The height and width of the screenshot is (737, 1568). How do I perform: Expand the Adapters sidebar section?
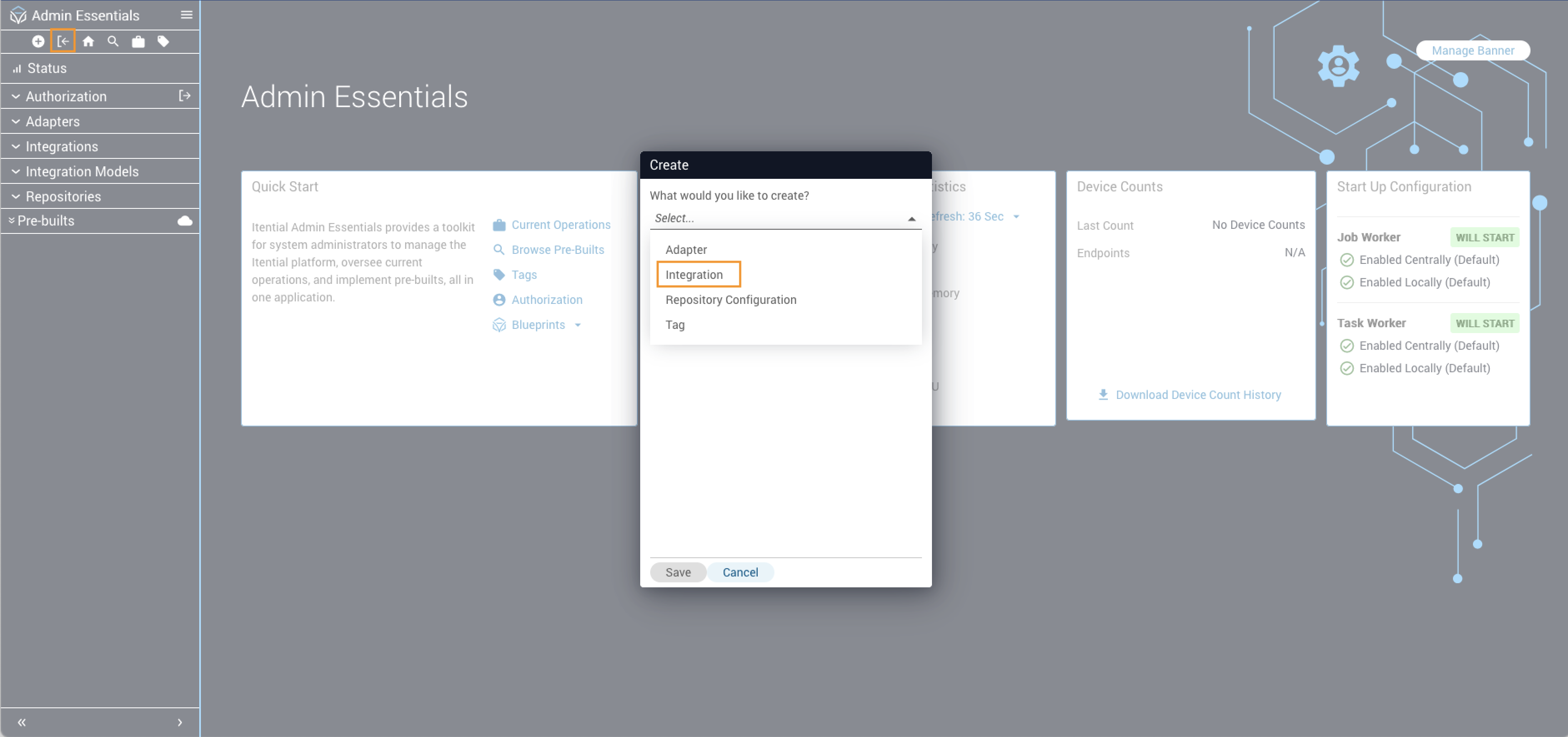click(53, 121)
